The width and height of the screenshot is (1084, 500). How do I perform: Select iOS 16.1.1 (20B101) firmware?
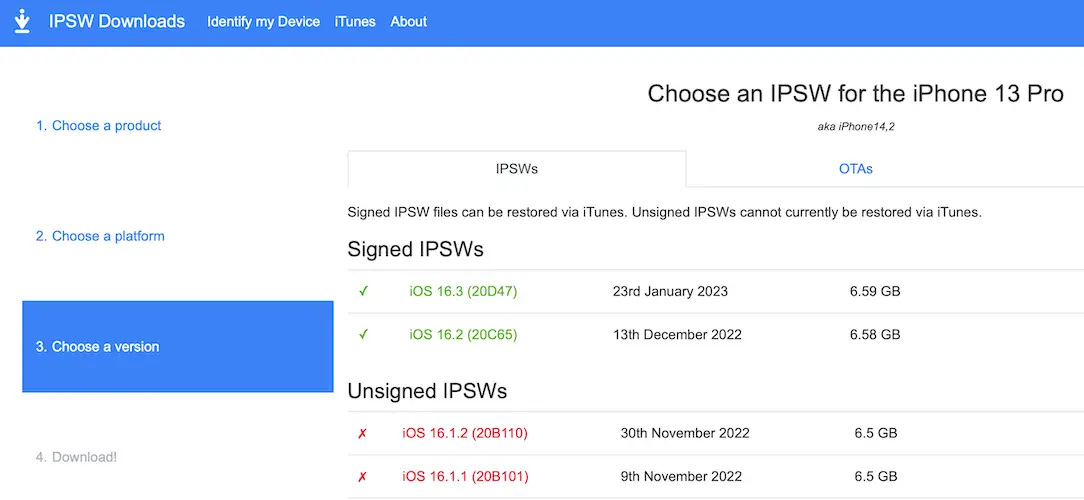click(x=464, y=477)
